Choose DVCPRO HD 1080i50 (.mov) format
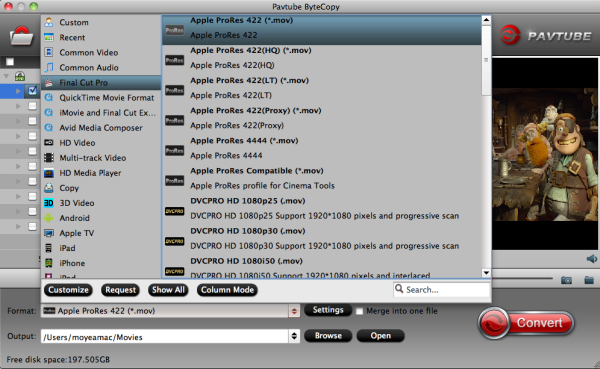600x369 pixels. [321, 268]
